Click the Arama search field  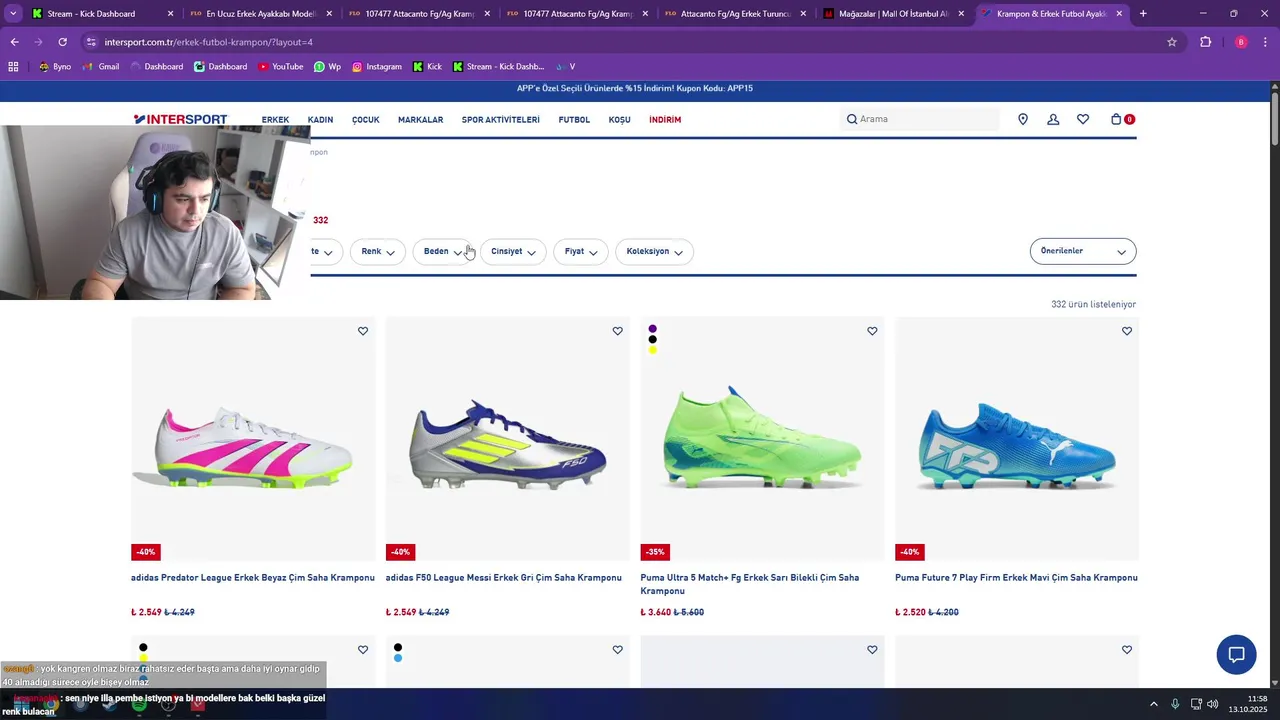[x=920, y=119]
